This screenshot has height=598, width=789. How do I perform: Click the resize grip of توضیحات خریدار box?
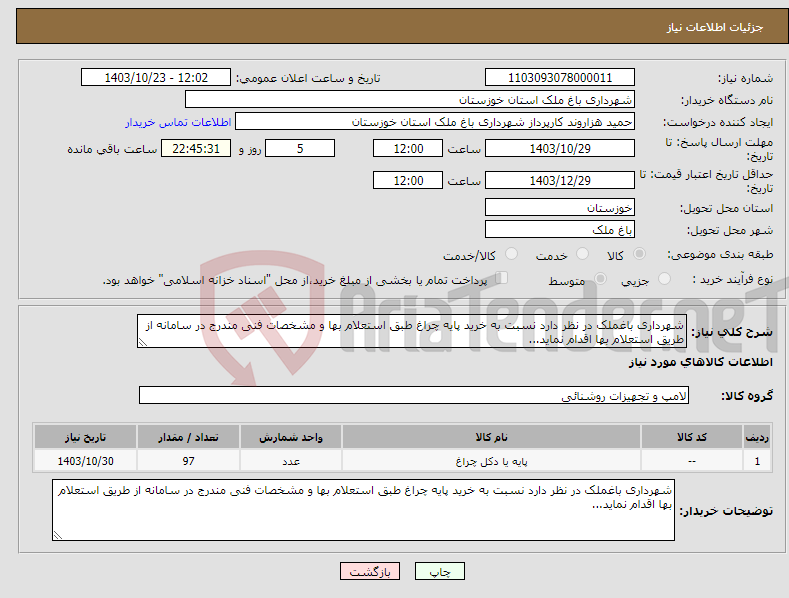click(57, 536)
